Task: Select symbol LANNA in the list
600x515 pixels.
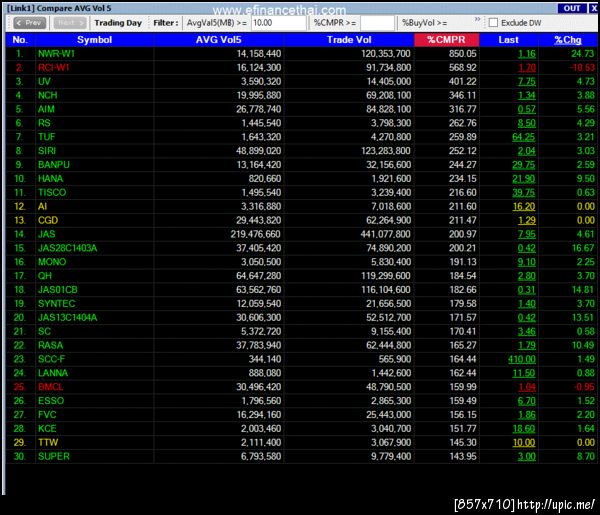Action: click(x=53, y=373)
